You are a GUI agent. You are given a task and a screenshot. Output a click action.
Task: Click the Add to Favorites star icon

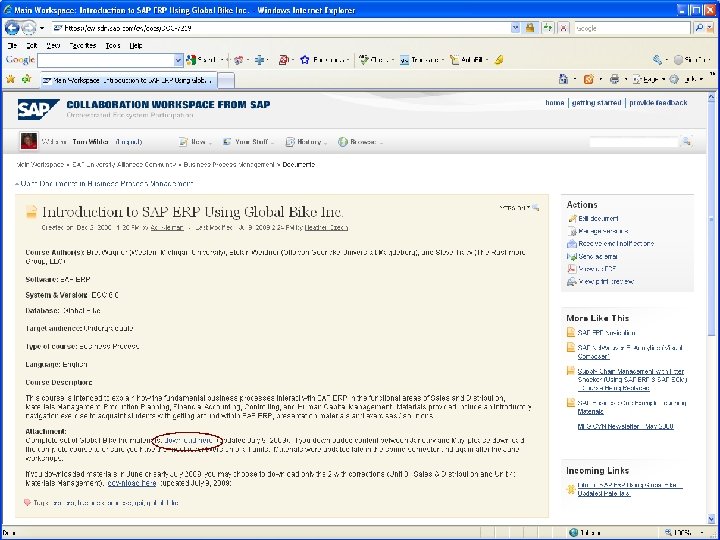coord(26,79)
